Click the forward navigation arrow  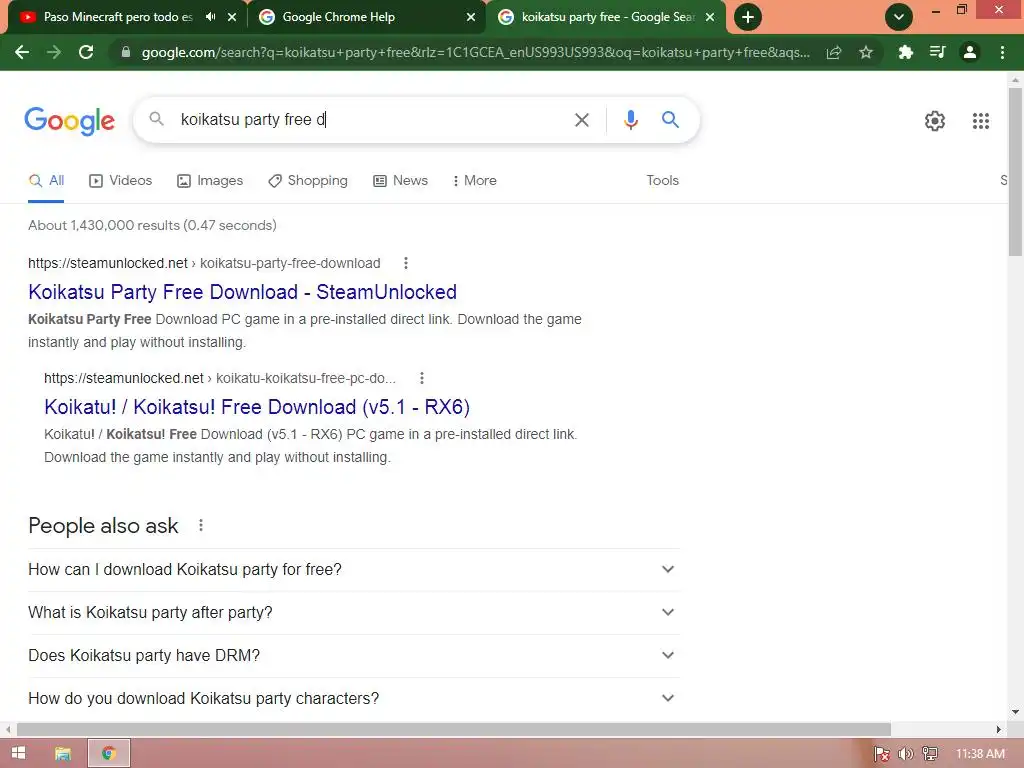coord(54,52)
